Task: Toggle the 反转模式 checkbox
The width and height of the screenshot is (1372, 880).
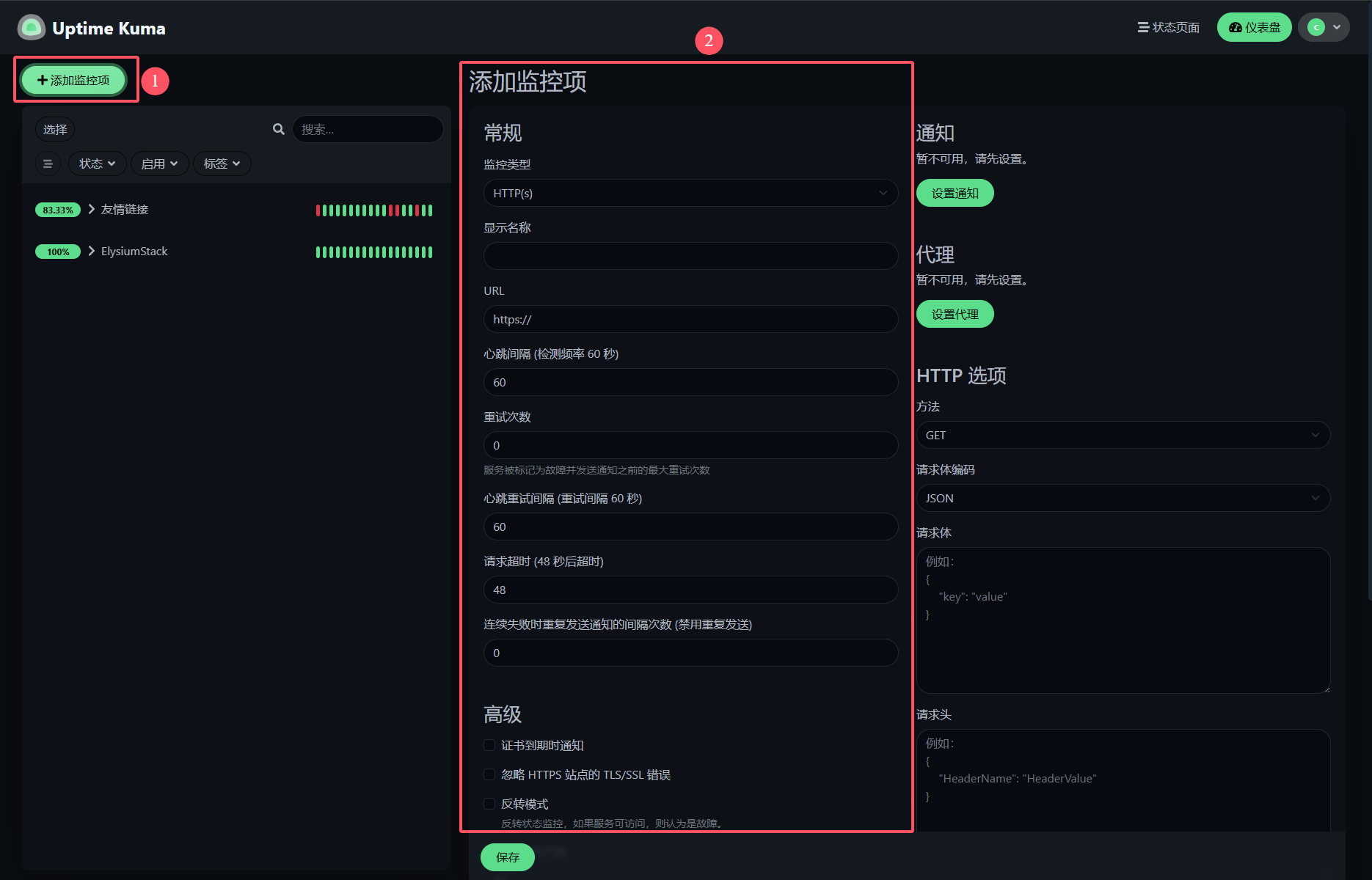Action: click(x=489, y=804)
